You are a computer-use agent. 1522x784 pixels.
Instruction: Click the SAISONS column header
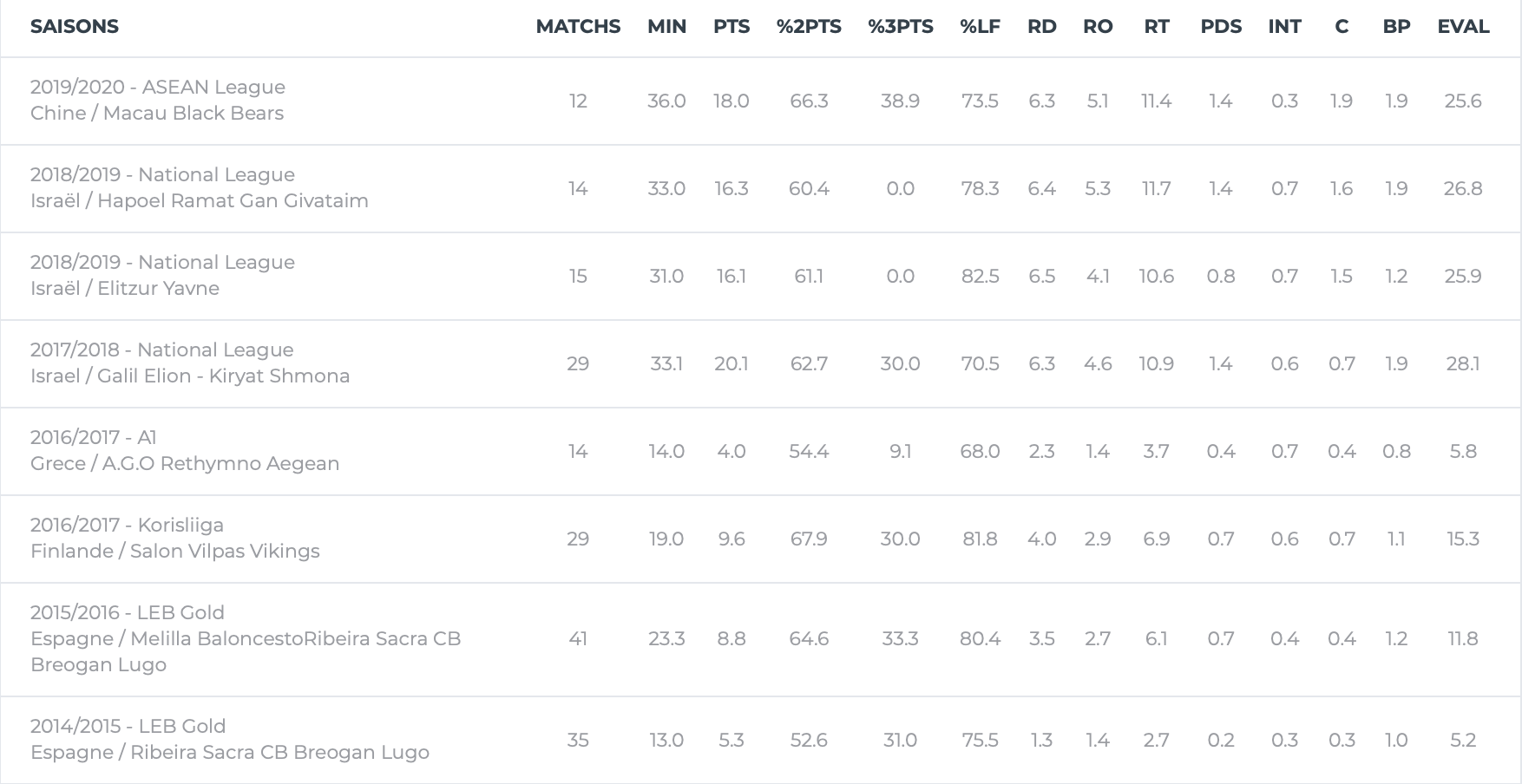pos(75,27)
